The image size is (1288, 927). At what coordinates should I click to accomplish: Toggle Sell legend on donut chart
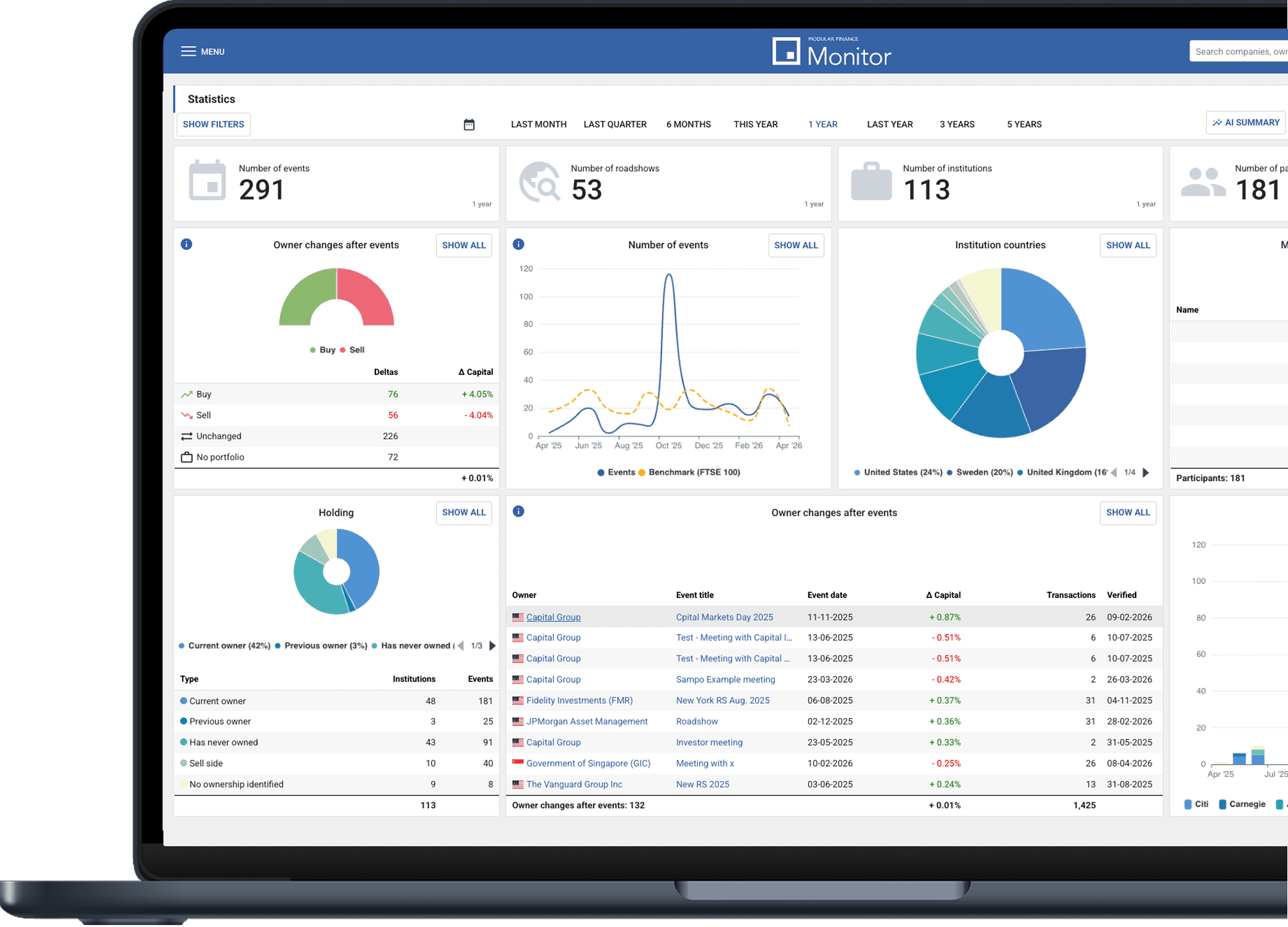(352, 350)
